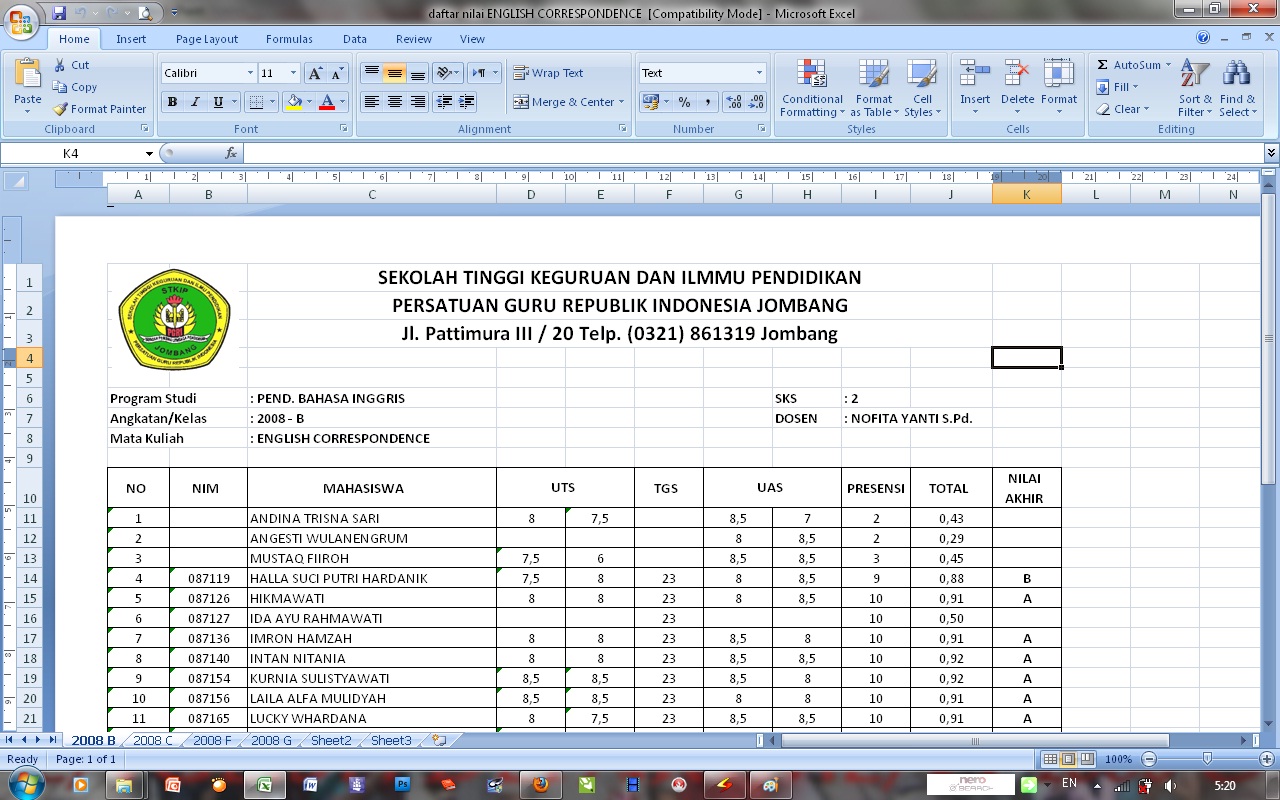Toggle bold formatting
The height and width of the screenshot is (800, 1280).
[172, 102]
